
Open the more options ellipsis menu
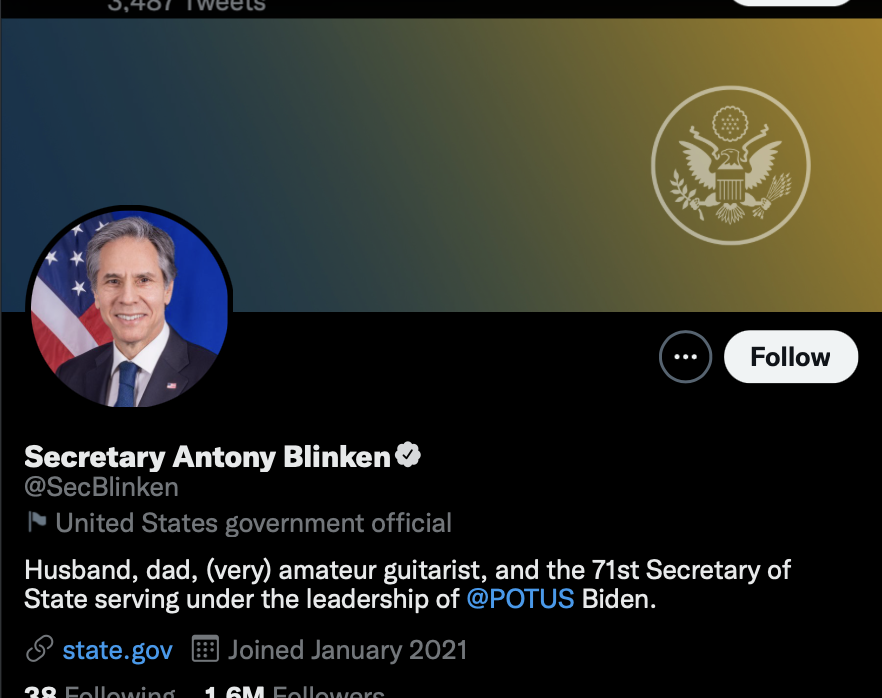click(x=685, y=357)
